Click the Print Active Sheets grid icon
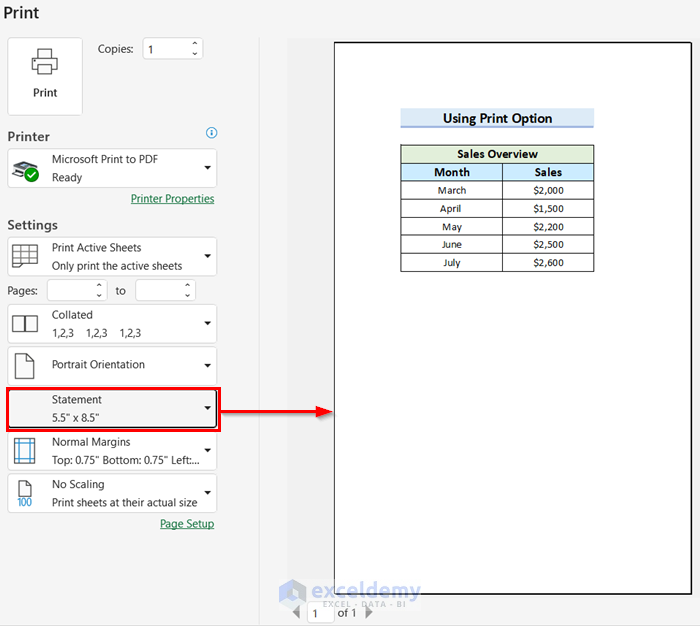Viewport: 700px width, 626px height. point(25,256)
